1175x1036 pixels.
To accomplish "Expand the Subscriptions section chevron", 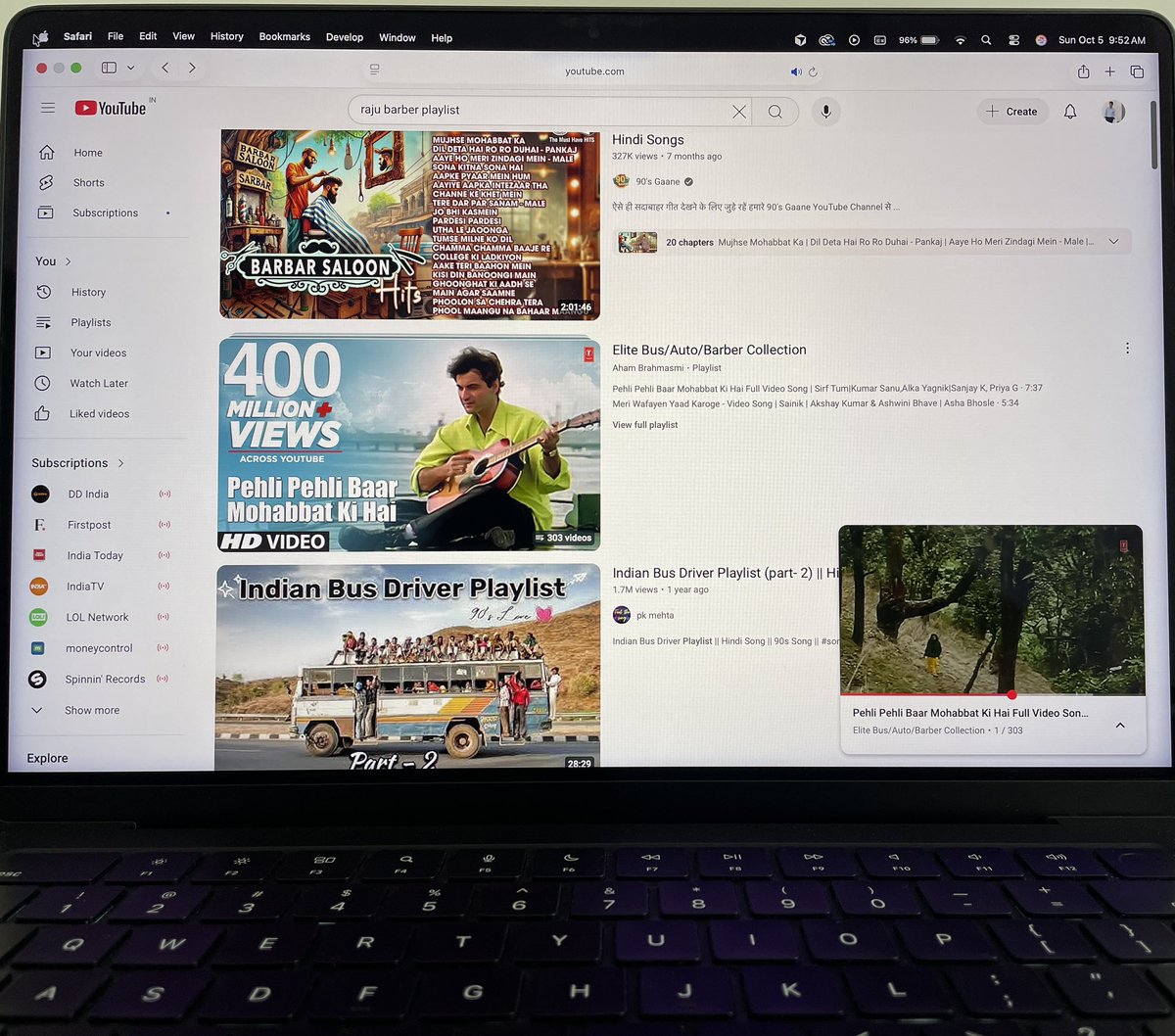I will tap(121, 463).
